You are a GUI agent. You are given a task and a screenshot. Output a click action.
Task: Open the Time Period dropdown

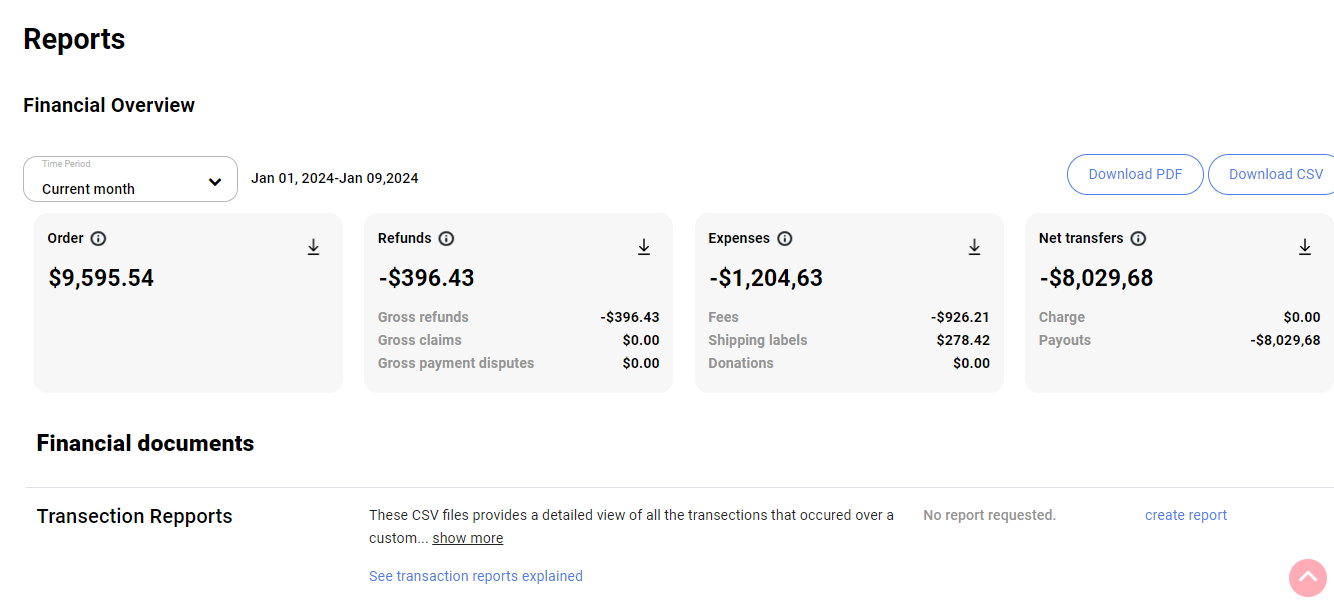130,180
